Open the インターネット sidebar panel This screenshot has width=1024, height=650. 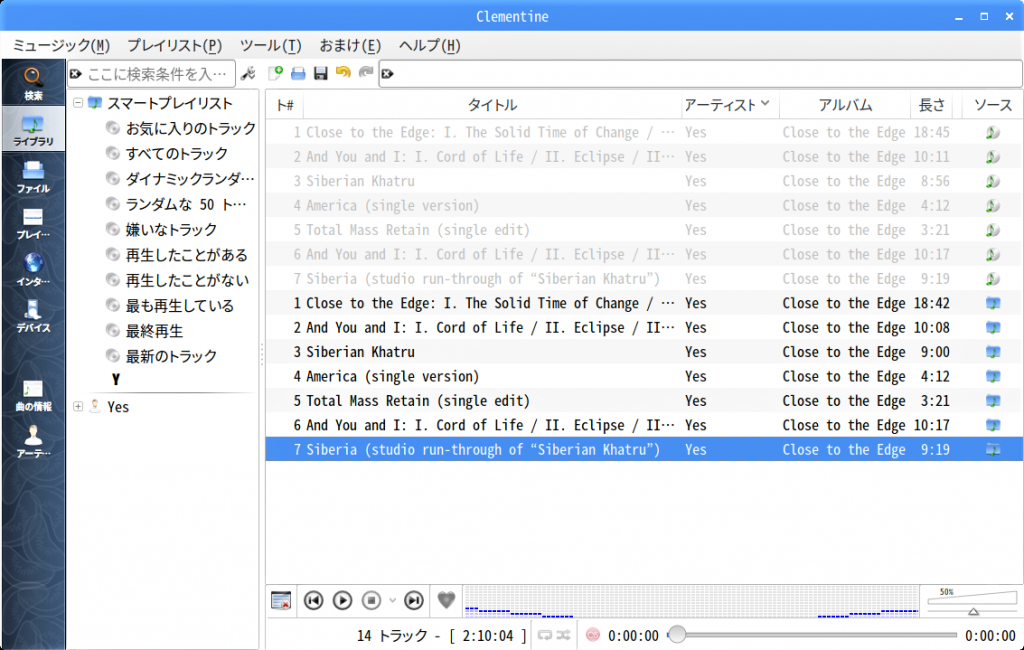coord(33,270)
